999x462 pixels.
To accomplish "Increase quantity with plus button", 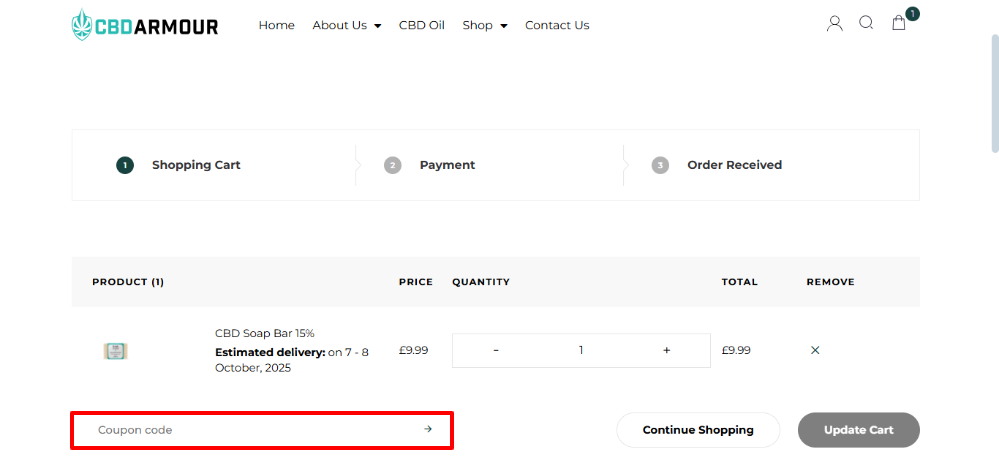I will click(666, 350).
